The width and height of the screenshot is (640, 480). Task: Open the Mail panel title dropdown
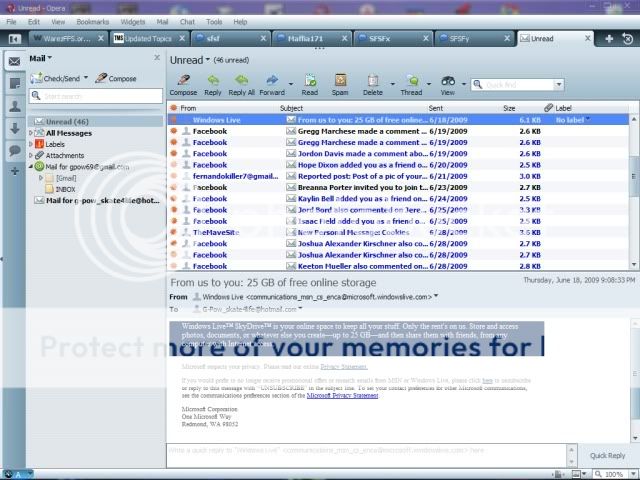[x=50, y=58]
